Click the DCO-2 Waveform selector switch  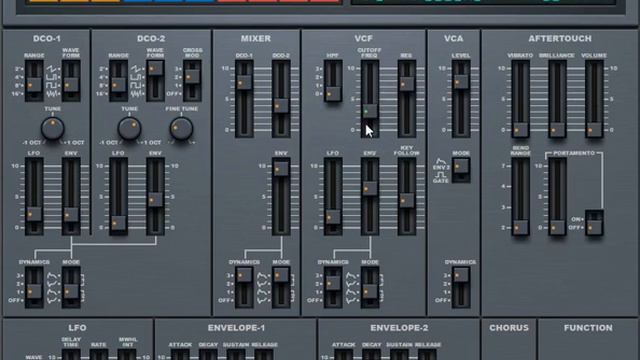[155, 81]
